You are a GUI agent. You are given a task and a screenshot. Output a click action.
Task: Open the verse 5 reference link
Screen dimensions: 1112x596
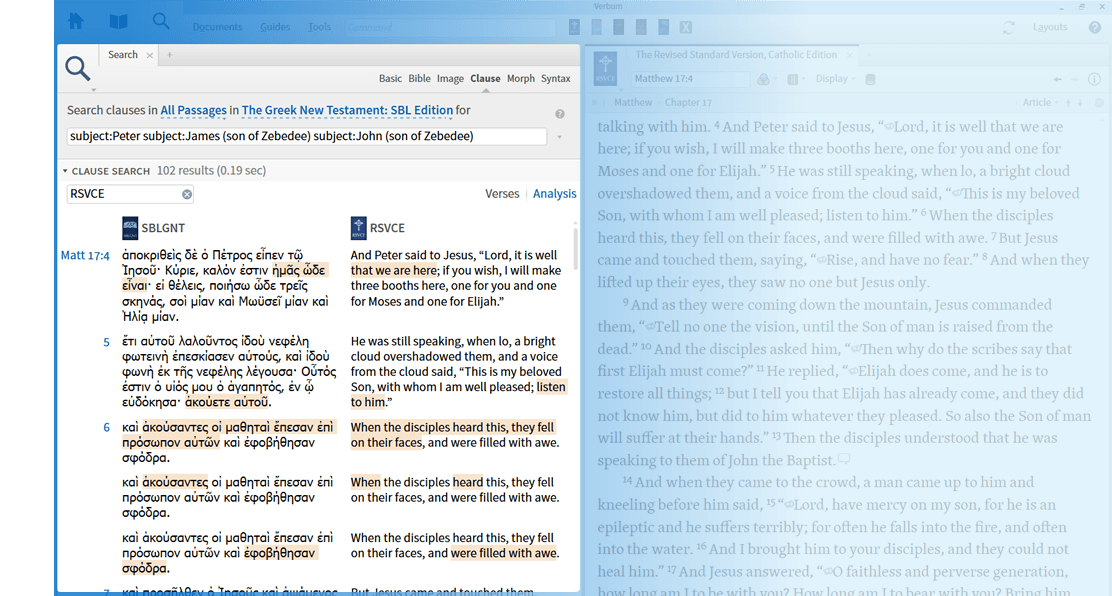(x=106, y=342)
